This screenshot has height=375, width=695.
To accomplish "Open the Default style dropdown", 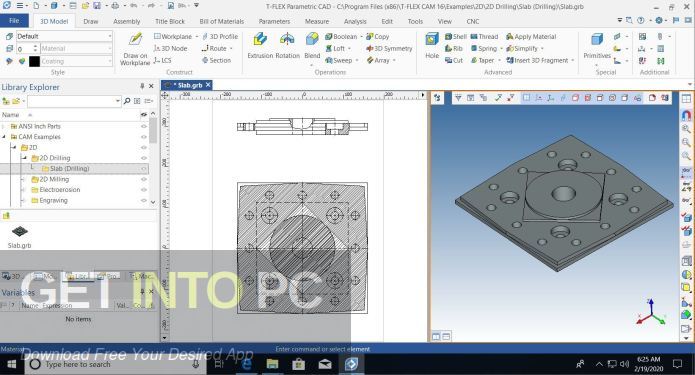I will (64, 36).
